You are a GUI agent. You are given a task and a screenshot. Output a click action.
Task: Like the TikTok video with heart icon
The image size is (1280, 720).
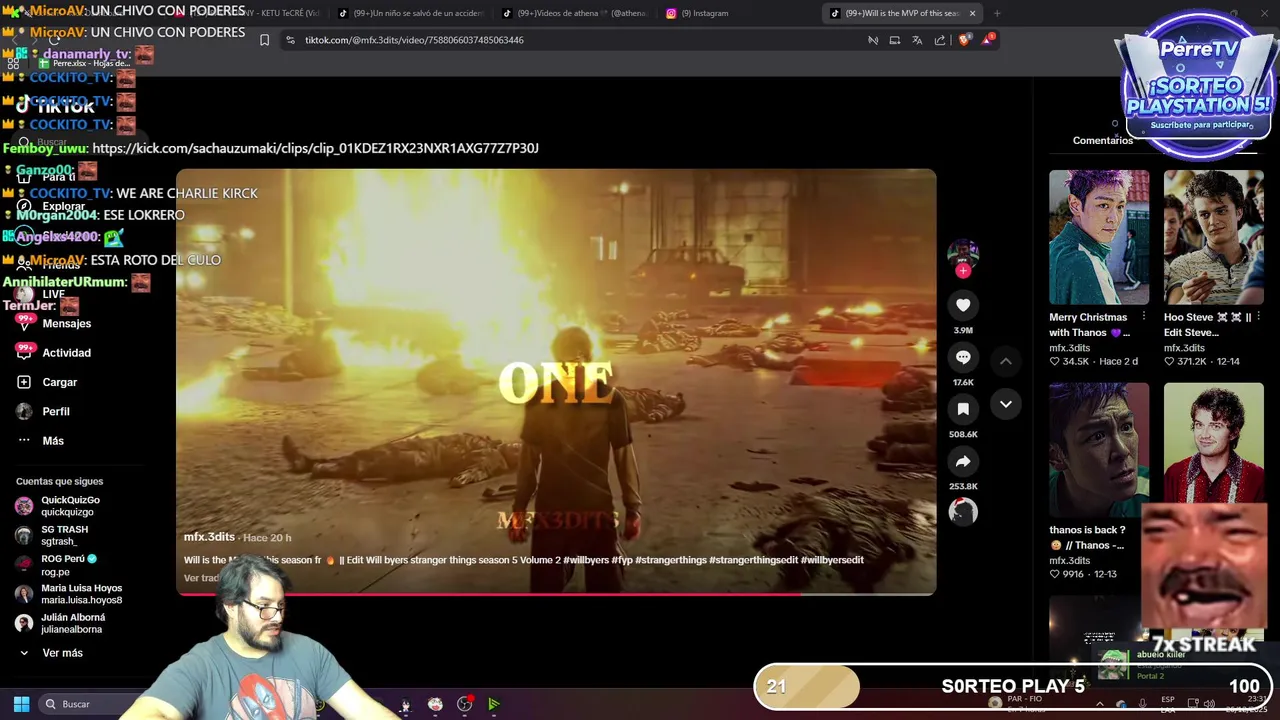tap(963, 305)
